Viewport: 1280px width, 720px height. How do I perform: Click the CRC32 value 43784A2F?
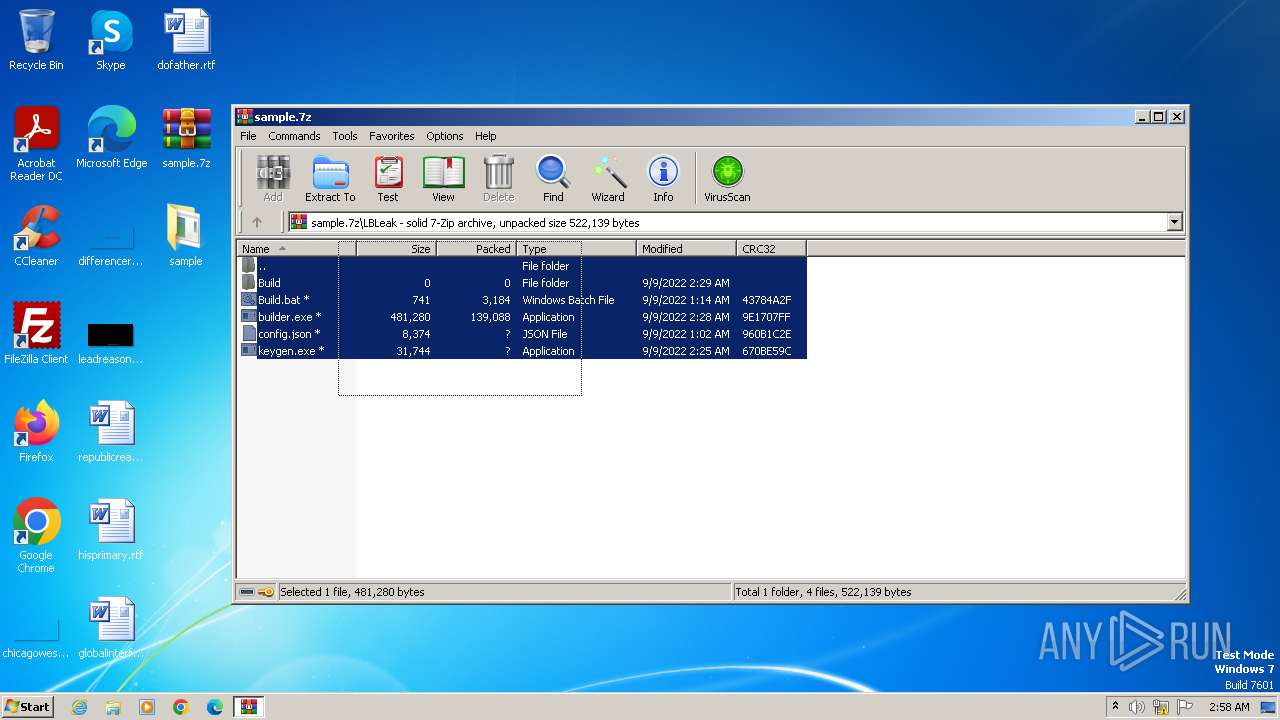[x=767, y=300]
